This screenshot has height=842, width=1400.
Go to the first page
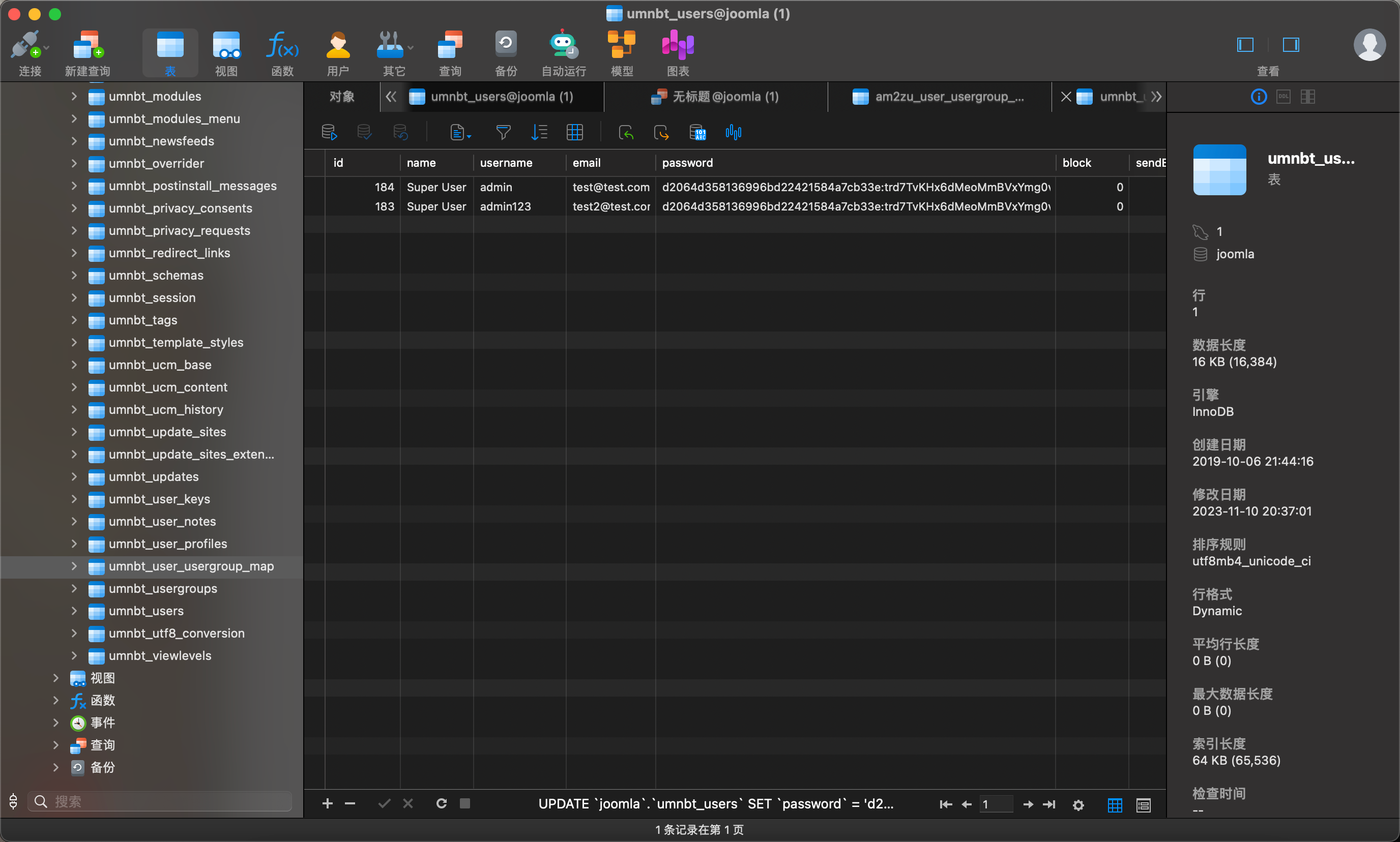[x=945, y=804]
